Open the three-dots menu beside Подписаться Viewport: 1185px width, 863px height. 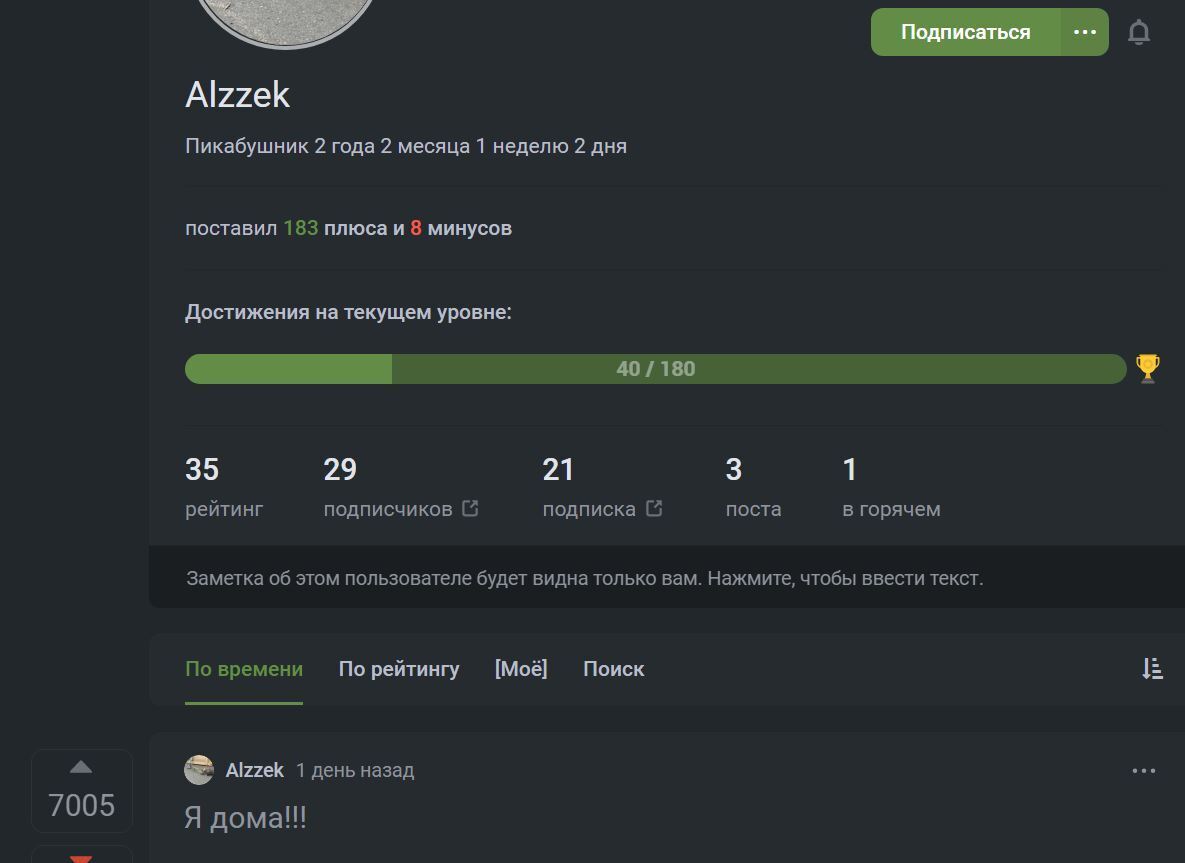click(1085, 32)
